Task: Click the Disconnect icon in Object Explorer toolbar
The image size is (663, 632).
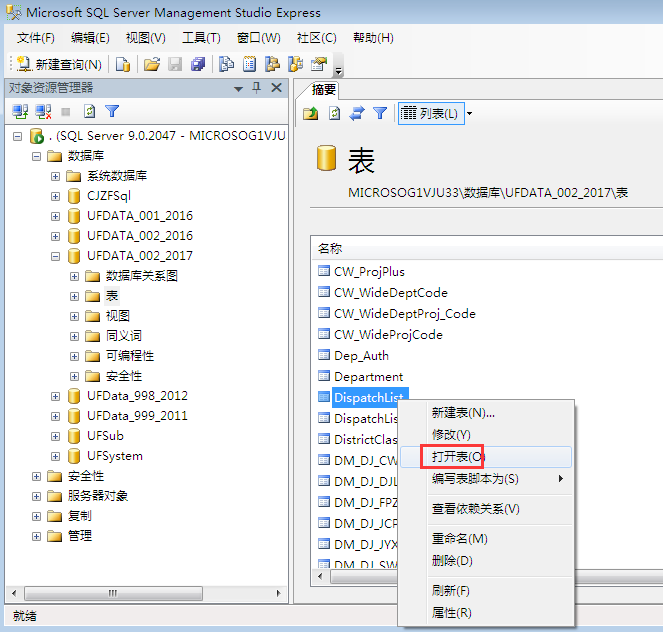Action: click(43, 112)
